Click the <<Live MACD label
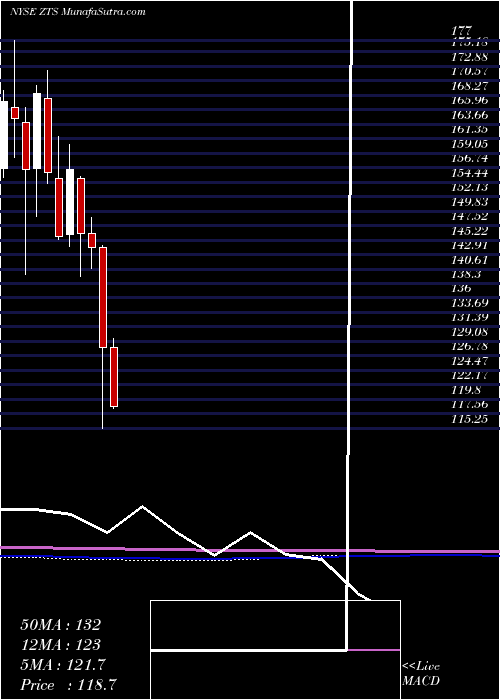The height and width of the screenshot is (700, 500). pos(421,674)
